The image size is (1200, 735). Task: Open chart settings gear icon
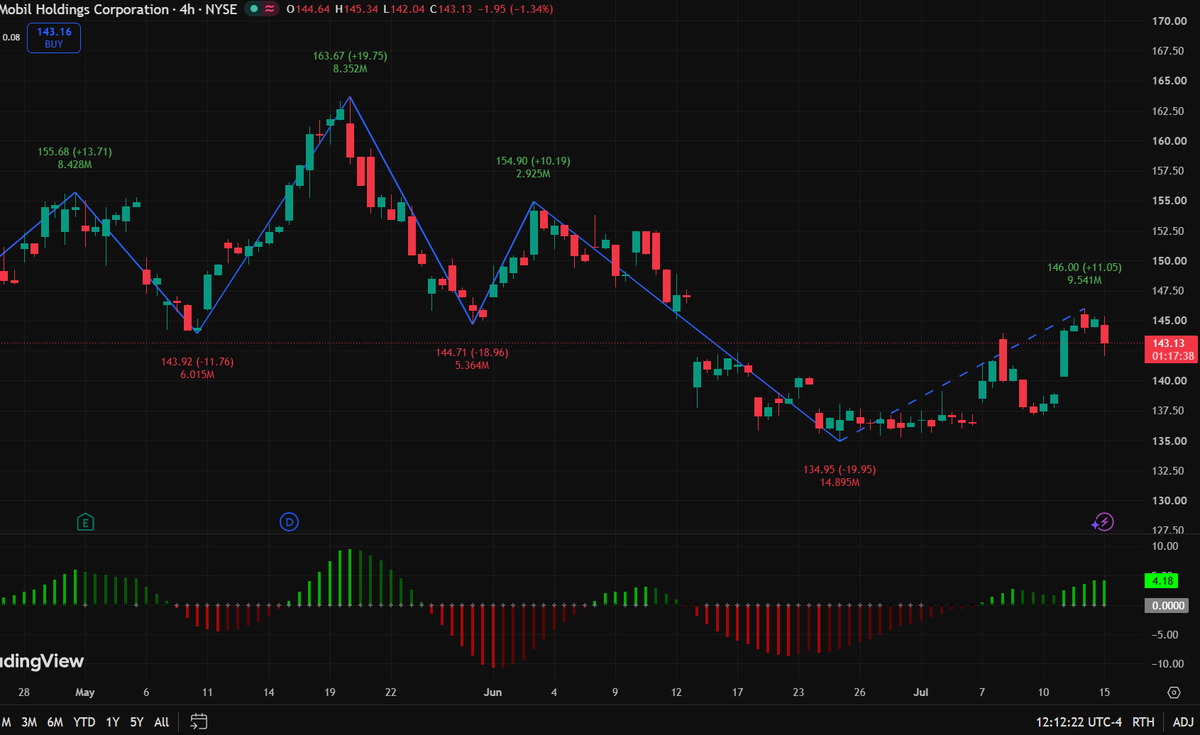click(x=1172, y=691)
